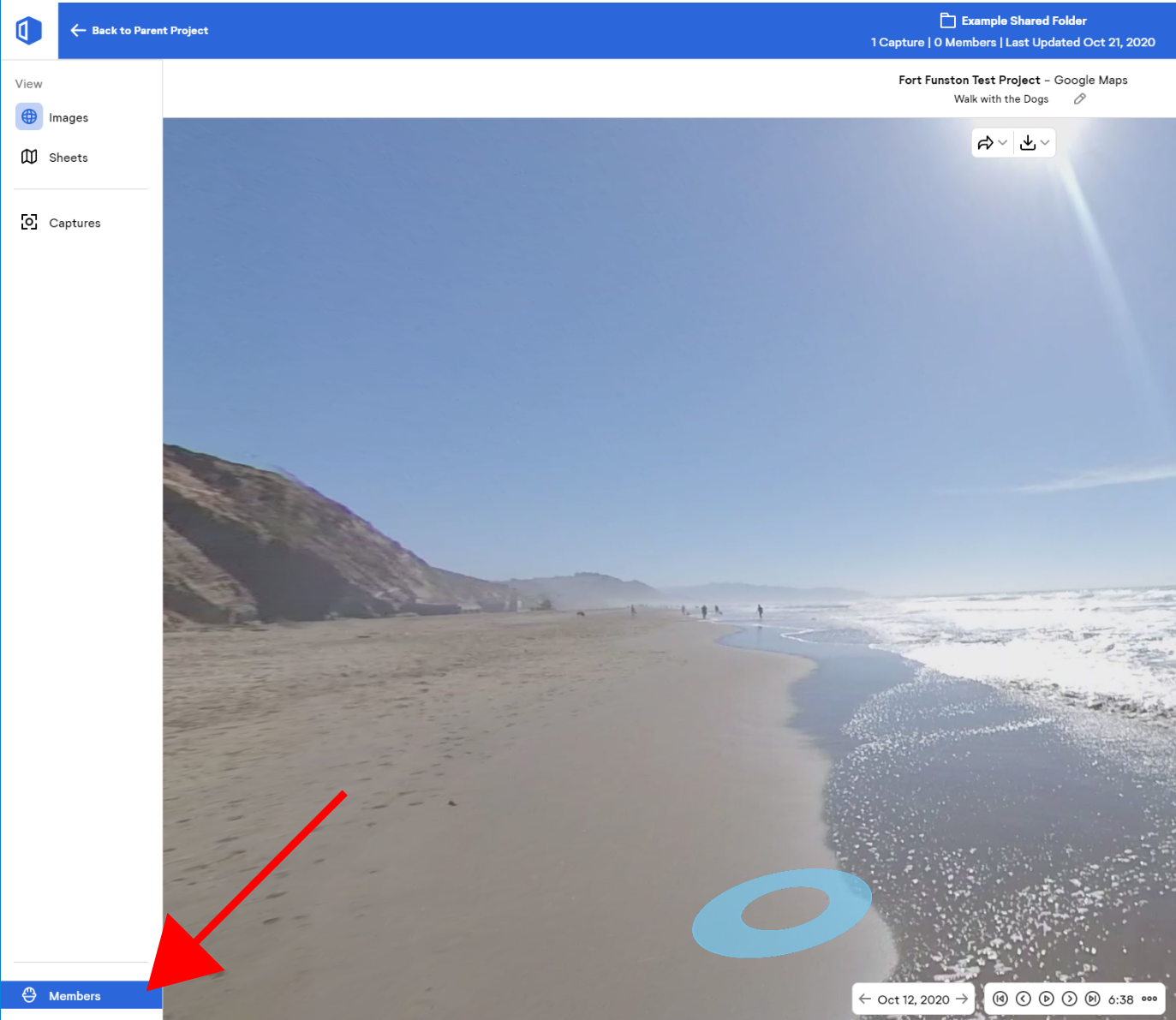Skip to the last capture frame
The height and width of the screenshot is (1020, 1176).
tap(1093, 999)
